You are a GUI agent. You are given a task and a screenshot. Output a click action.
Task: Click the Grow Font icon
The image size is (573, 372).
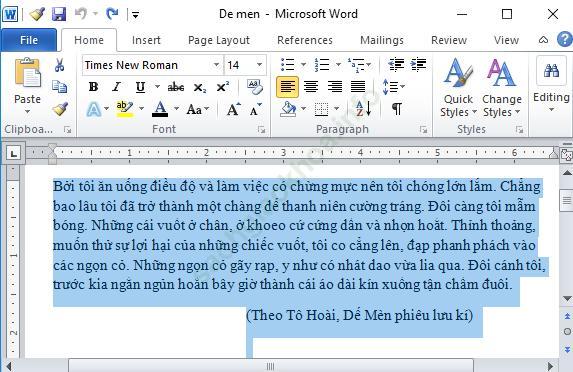pos(233,109)
